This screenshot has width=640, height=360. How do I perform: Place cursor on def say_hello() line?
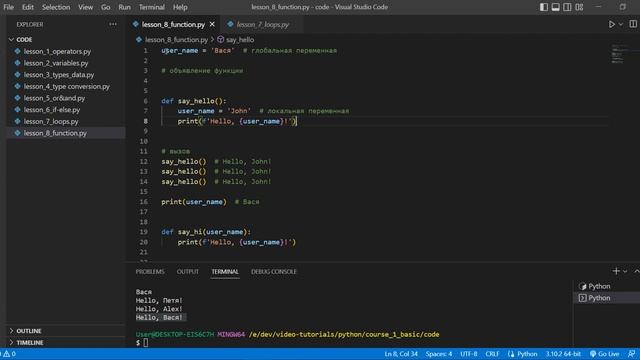point(193,101)
